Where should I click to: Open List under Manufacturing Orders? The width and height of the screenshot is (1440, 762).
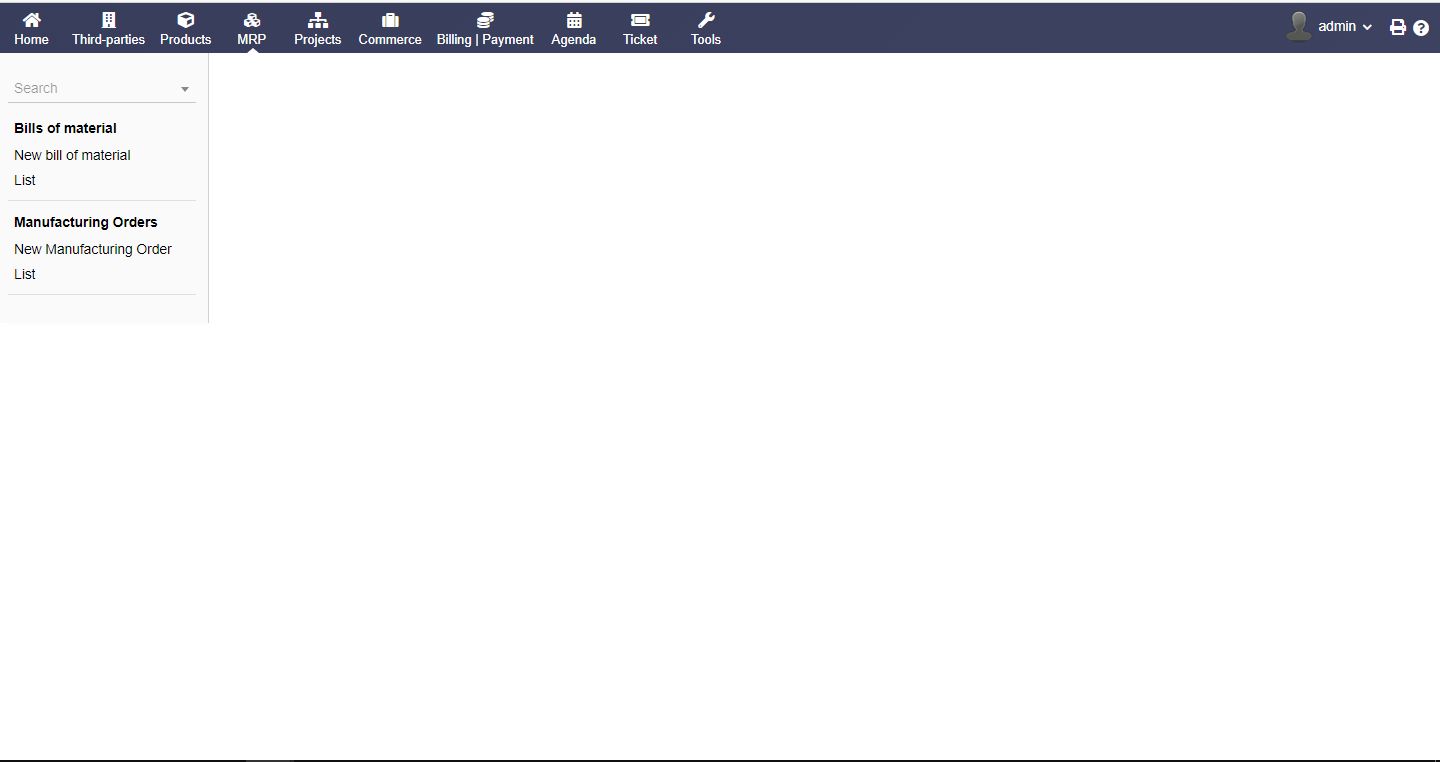(25, 274)
